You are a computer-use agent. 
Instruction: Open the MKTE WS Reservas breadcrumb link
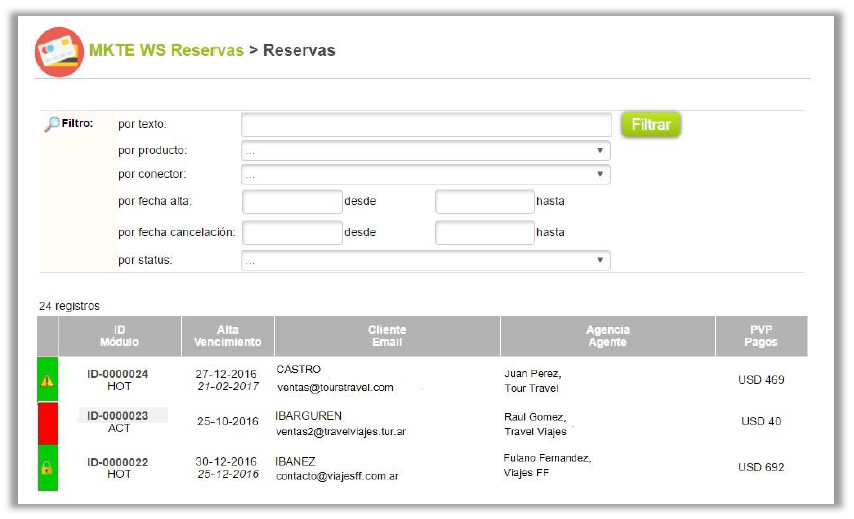tap(166, 50)
